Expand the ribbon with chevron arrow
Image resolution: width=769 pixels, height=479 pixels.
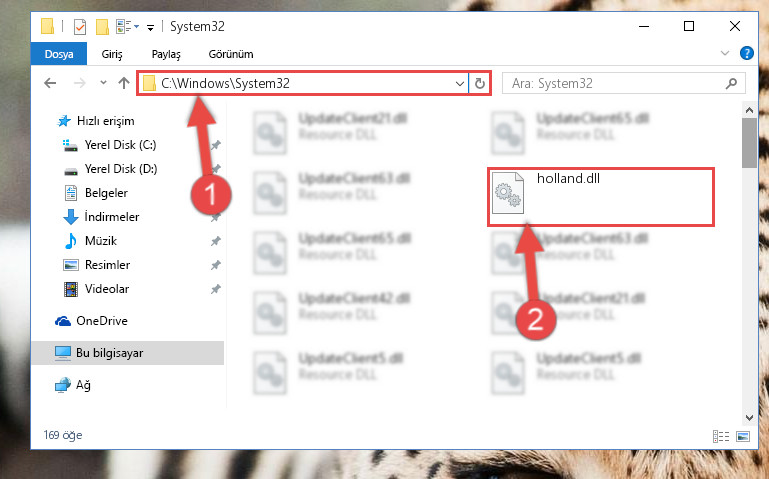725,53
